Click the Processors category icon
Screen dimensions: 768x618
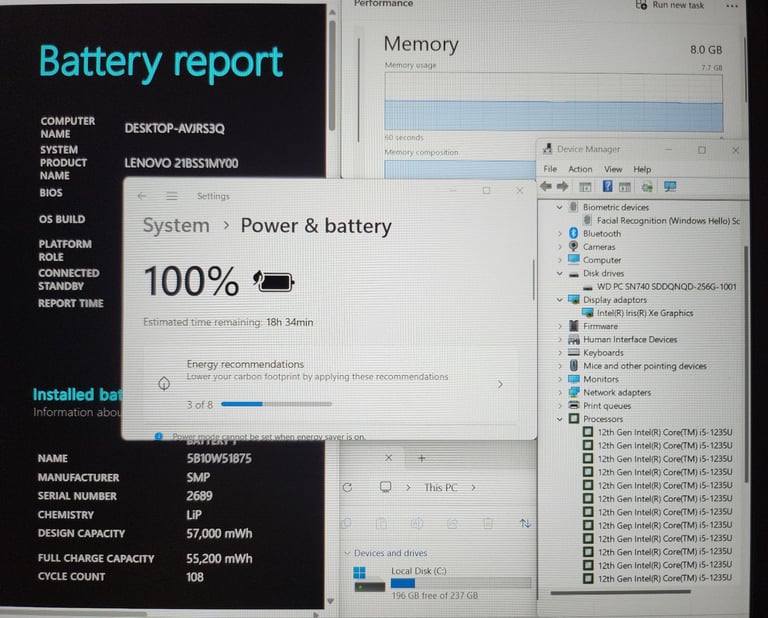tap(574, 419)
